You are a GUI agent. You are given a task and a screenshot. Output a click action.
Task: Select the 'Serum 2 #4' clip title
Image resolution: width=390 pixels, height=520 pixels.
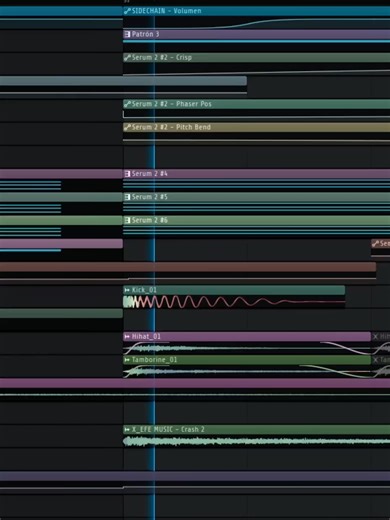[150, 174]
